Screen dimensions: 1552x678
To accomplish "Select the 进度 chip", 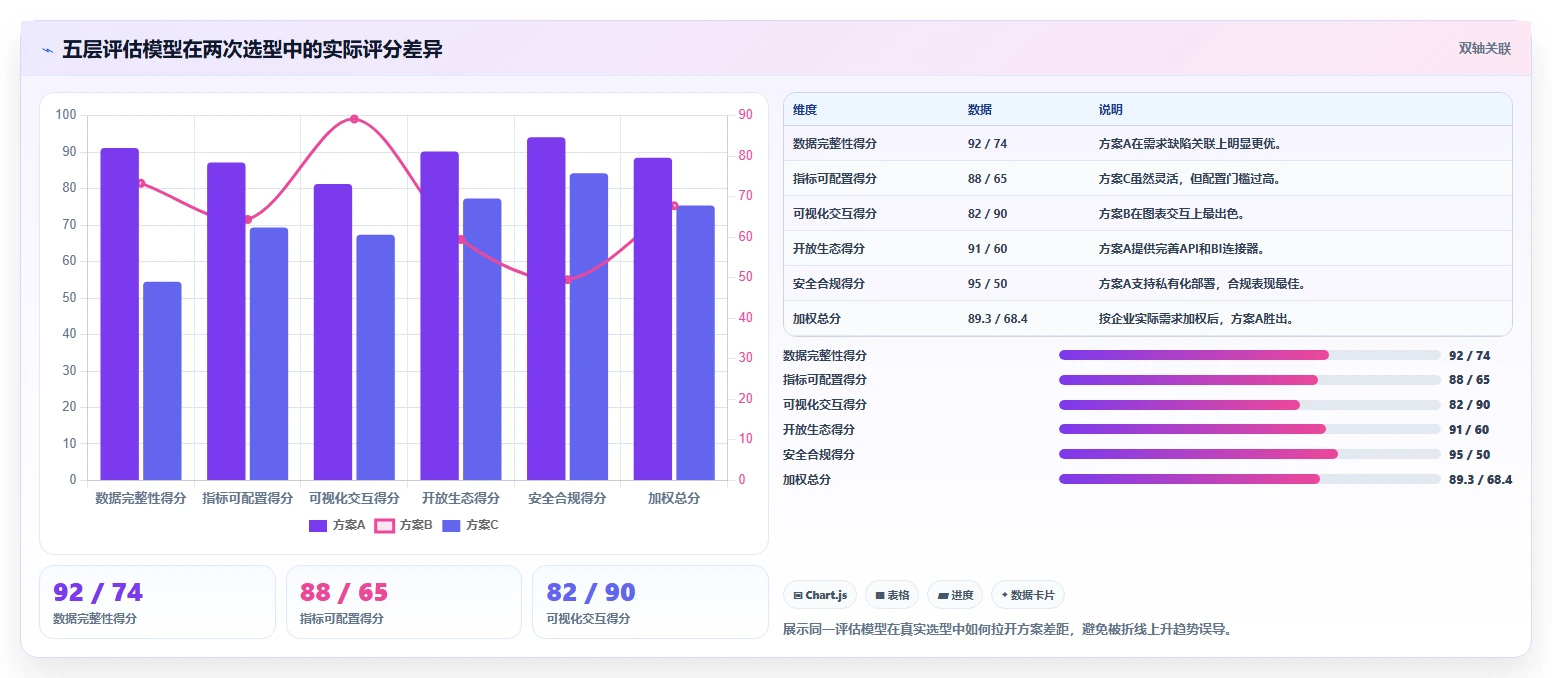I will point(955,595).
